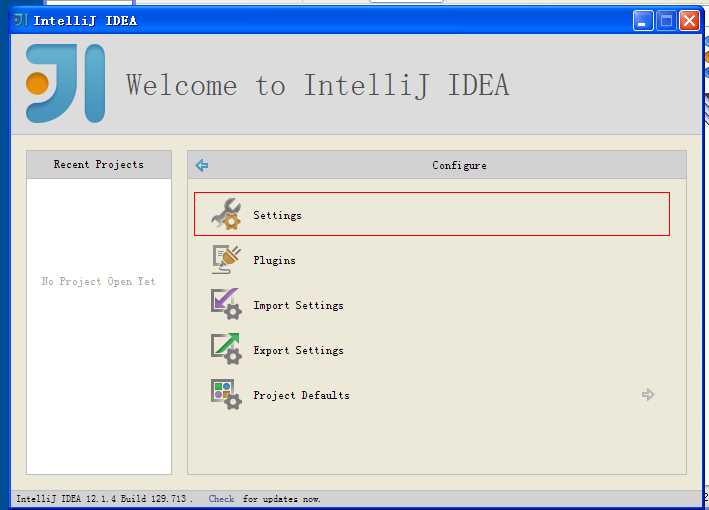Click the small IDEA icon in title bar

click(20, 20)
